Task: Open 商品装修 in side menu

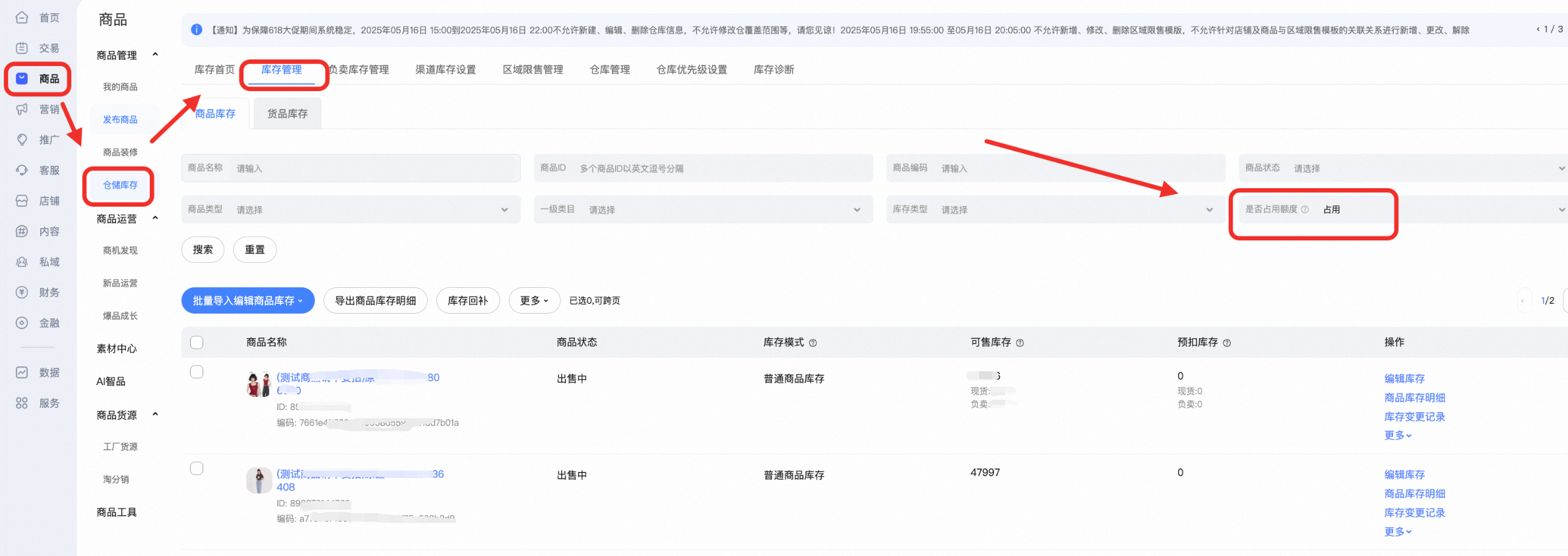Action: pos(120,152)
